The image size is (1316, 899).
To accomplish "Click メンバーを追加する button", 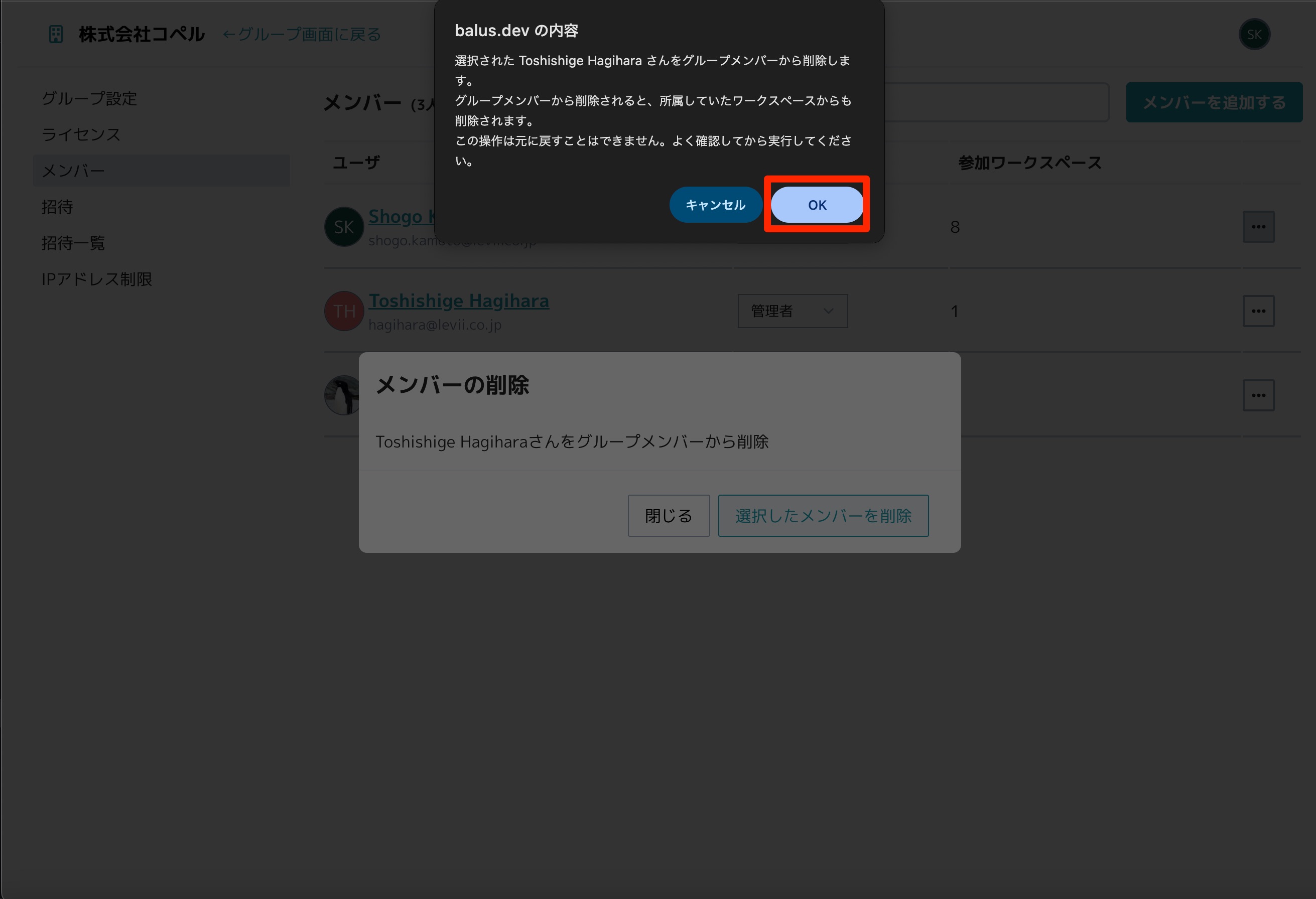I will click(1214, 102).
